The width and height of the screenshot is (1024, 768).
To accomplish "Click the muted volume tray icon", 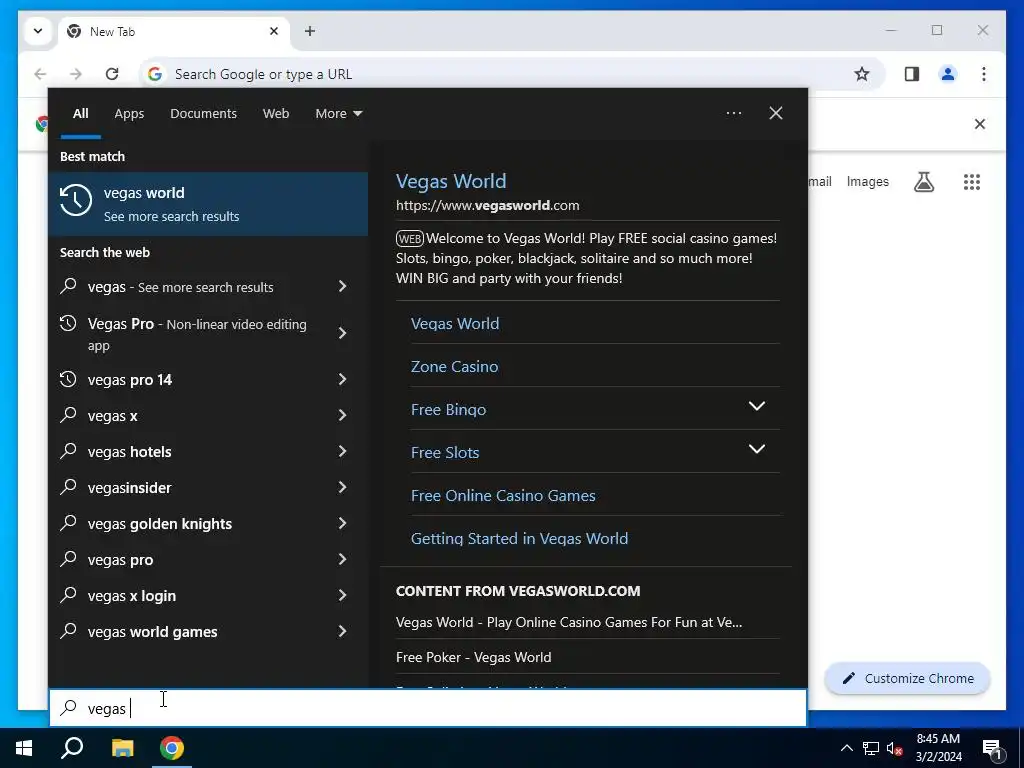I will click(x=895, y=748).
